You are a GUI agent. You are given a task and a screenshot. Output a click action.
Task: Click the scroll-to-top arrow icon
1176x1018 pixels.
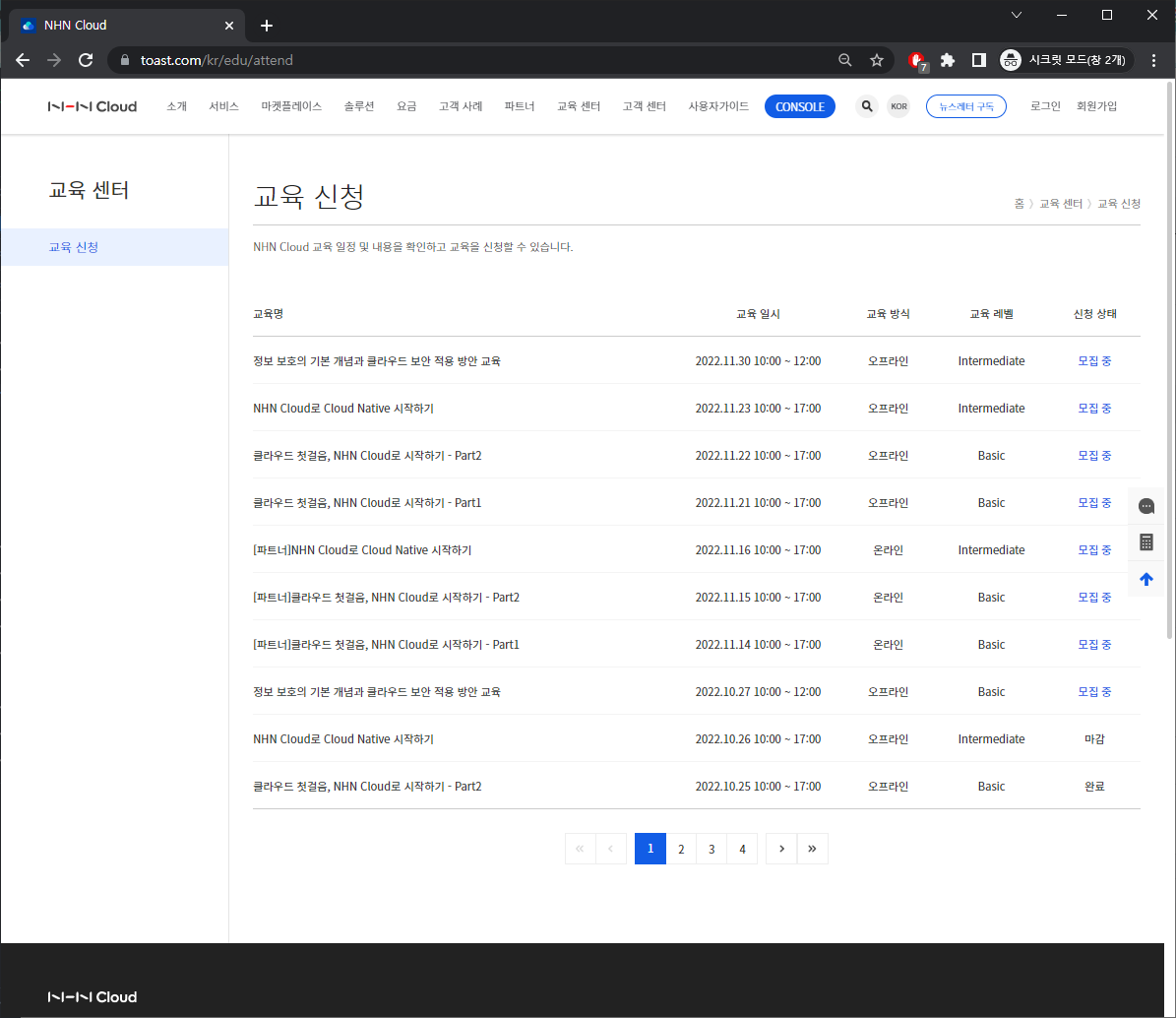[x=1146, y=579]
